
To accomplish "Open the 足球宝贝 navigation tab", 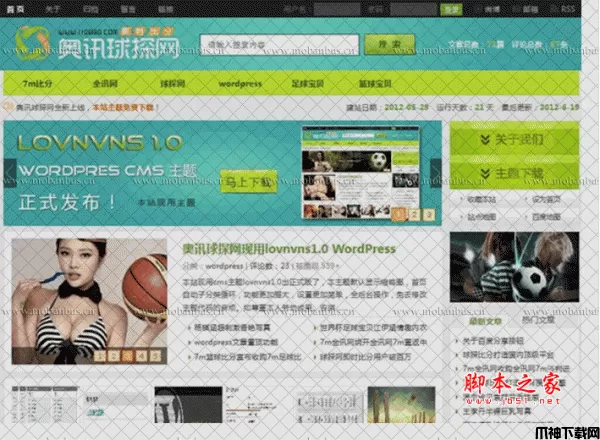I will [x=308, y=83].
